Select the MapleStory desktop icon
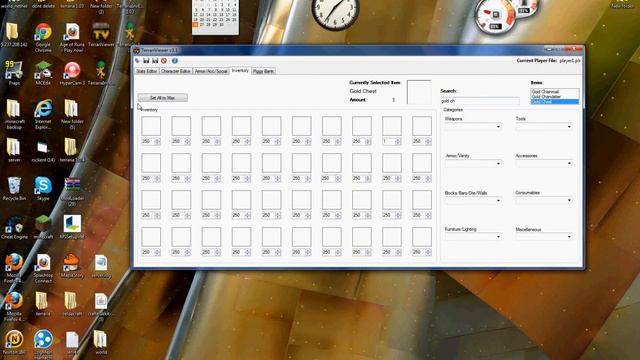640x360 pixels. 72,266
